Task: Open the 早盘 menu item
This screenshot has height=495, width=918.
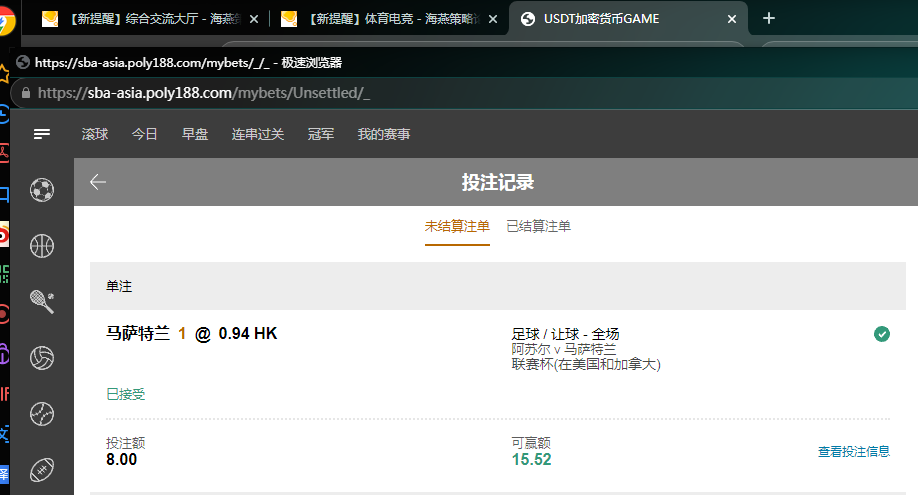Action: [x=195, y=135]
